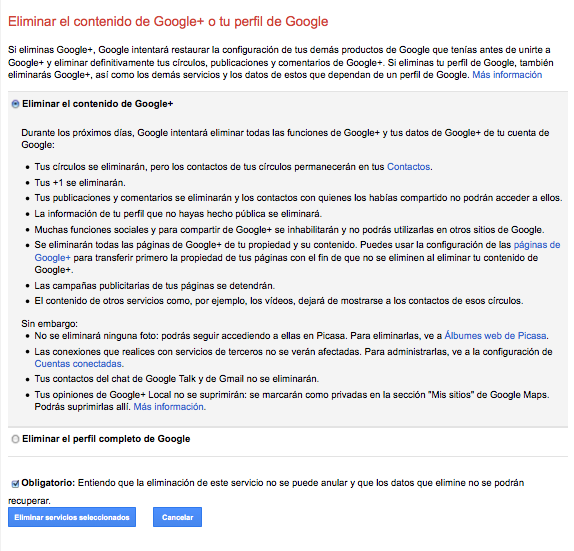Select 'Eliminar el perfil completo de Google' radio
Image resolution: width=574 pixels, height=551 pixels.
point(15,439)
